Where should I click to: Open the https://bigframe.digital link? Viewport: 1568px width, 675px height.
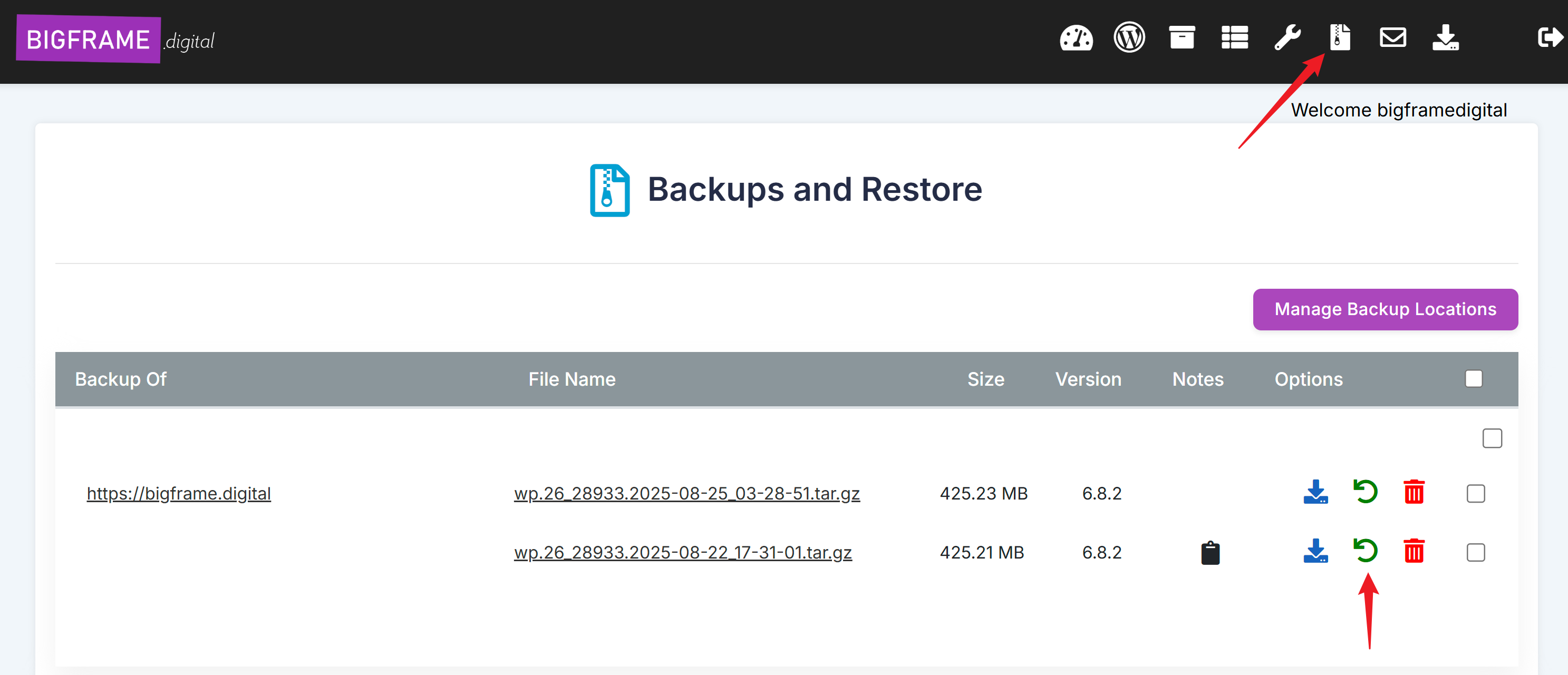[178, 493]
